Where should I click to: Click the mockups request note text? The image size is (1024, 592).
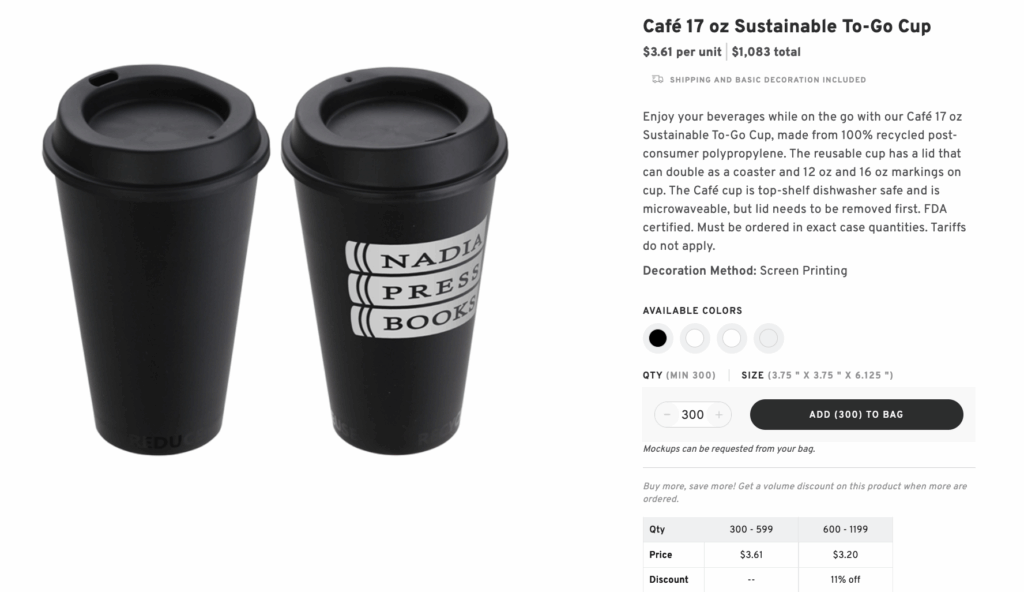coord(728,448)
